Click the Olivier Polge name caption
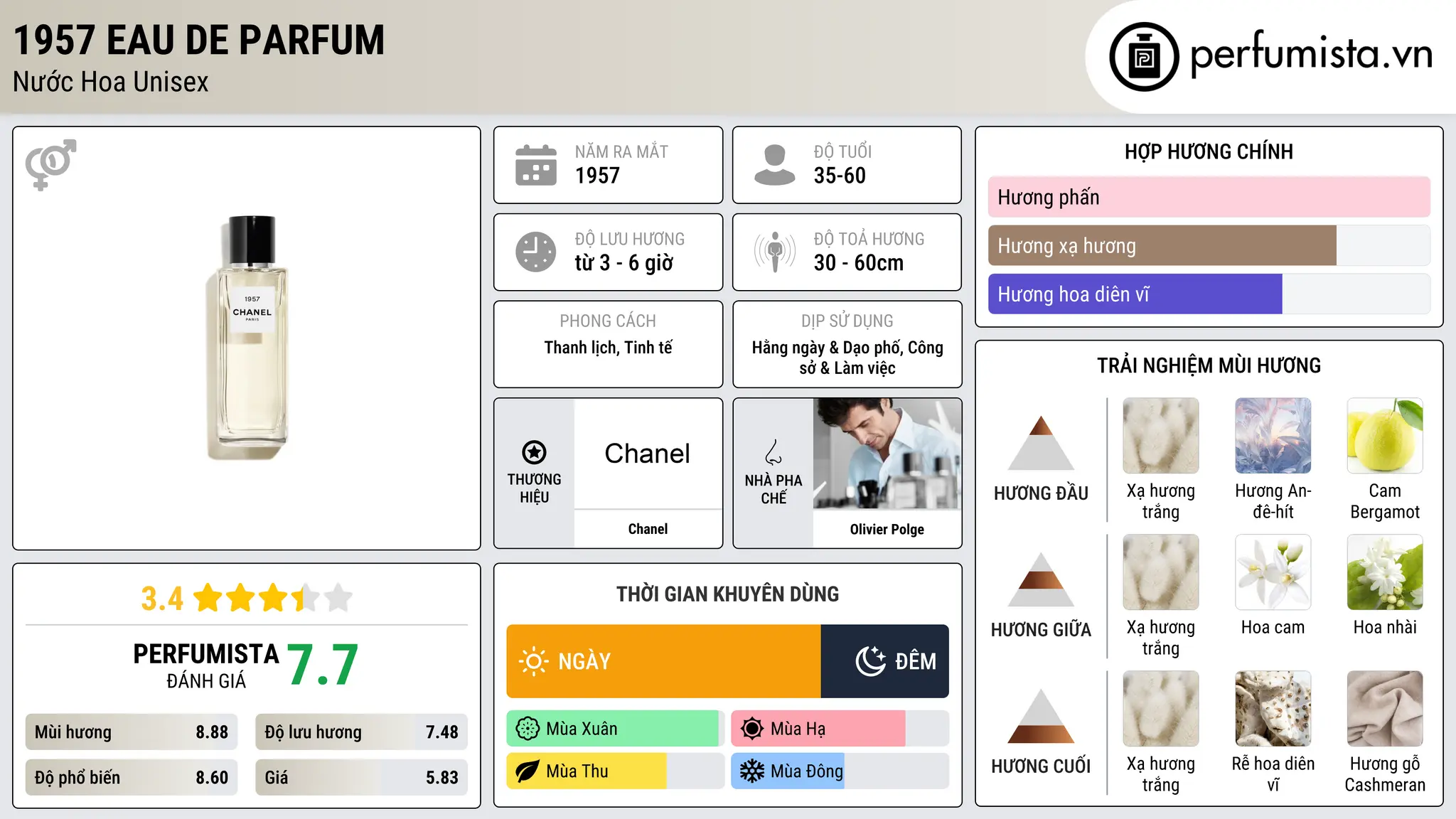 tap(887, 529)
